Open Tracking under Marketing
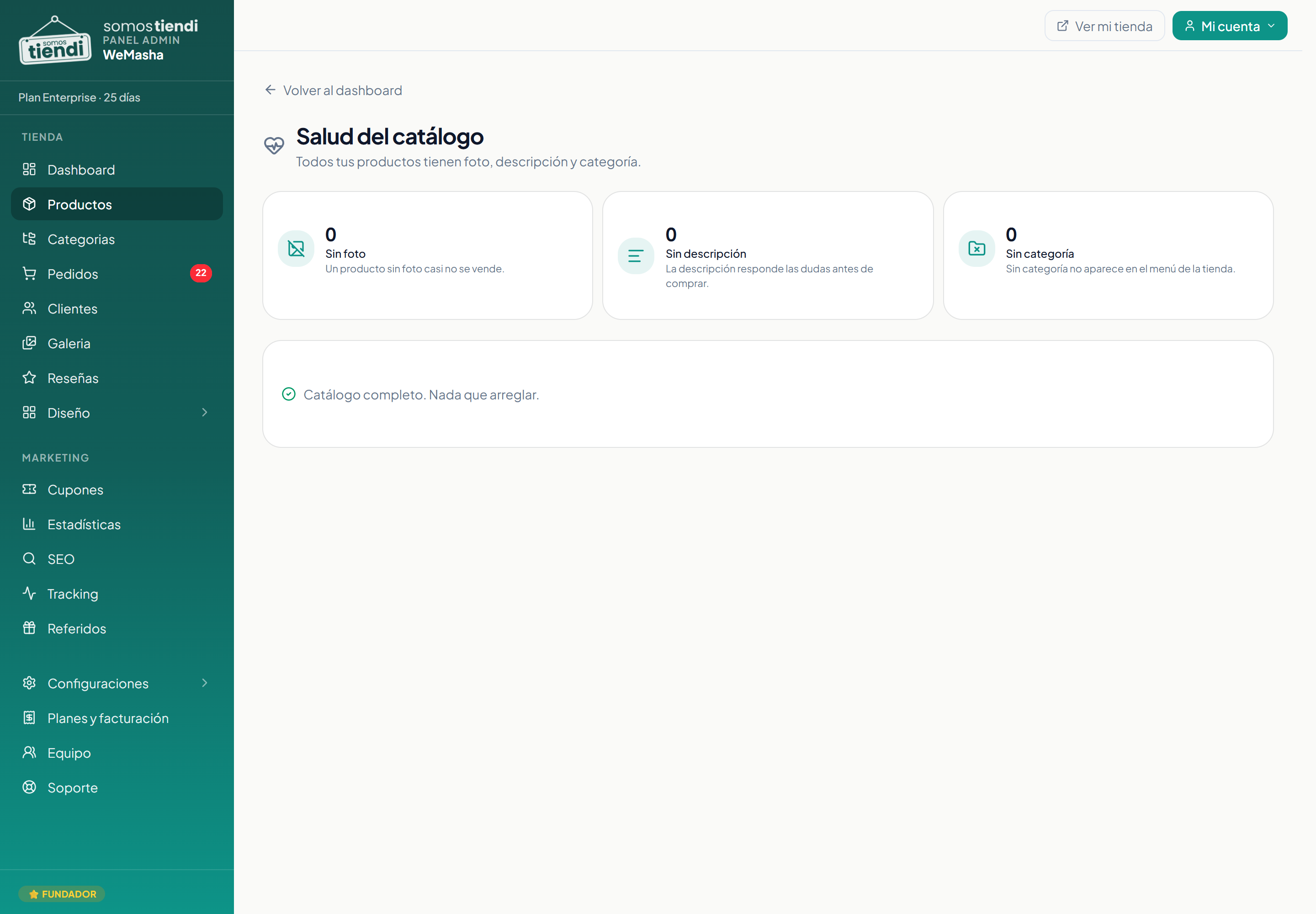Screen dimensions: 1316x914 point(117,593)
